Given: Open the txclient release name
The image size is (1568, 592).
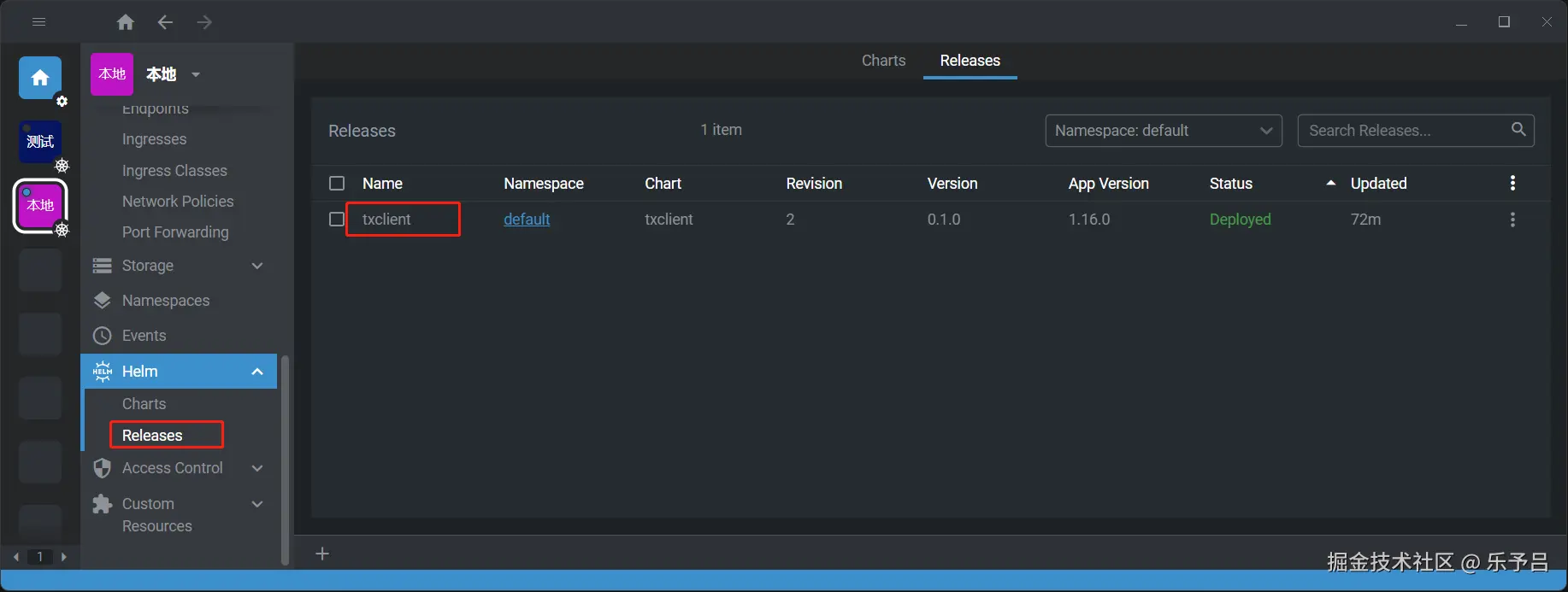Looking at the screenshot, I should [386, 220].
